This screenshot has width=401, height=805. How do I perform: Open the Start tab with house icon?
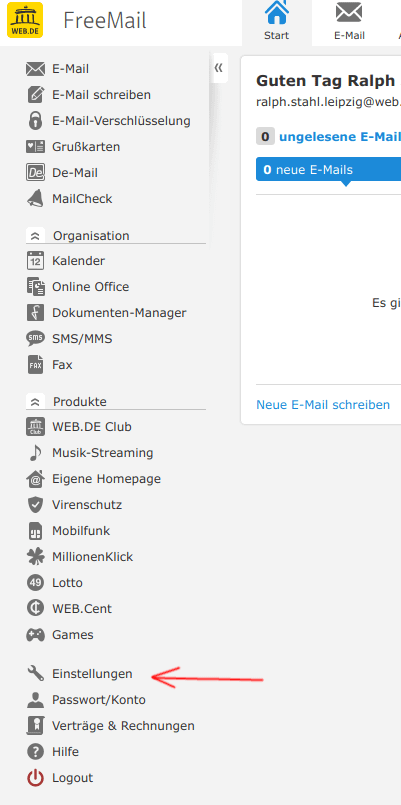click(277, 22)
